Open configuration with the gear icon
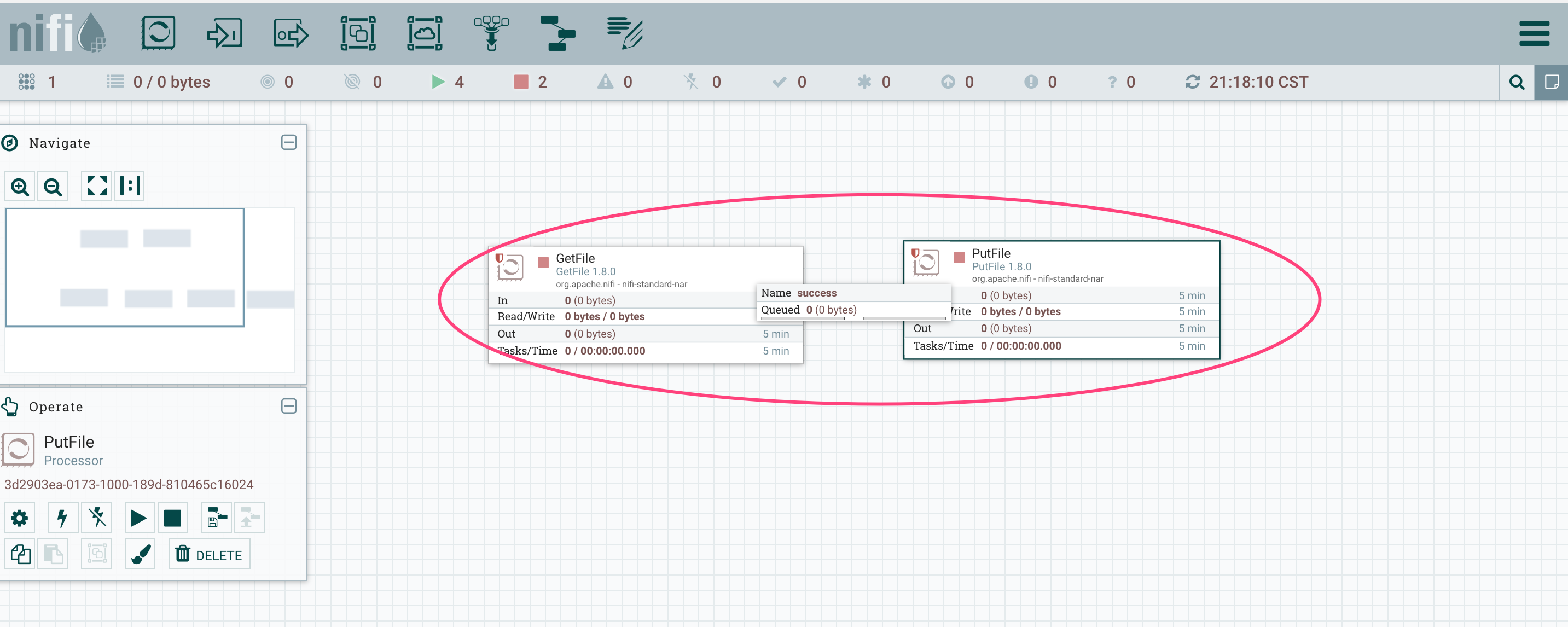Image resolution: width=1568 pixels, height=627 pixels. pos(20,518)
